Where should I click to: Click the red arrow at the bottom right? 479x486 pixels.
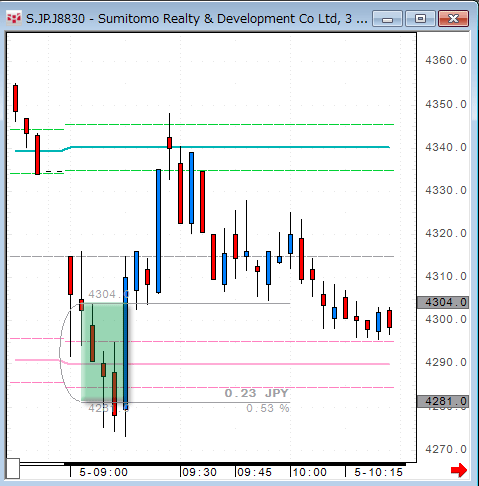[459, 470]
